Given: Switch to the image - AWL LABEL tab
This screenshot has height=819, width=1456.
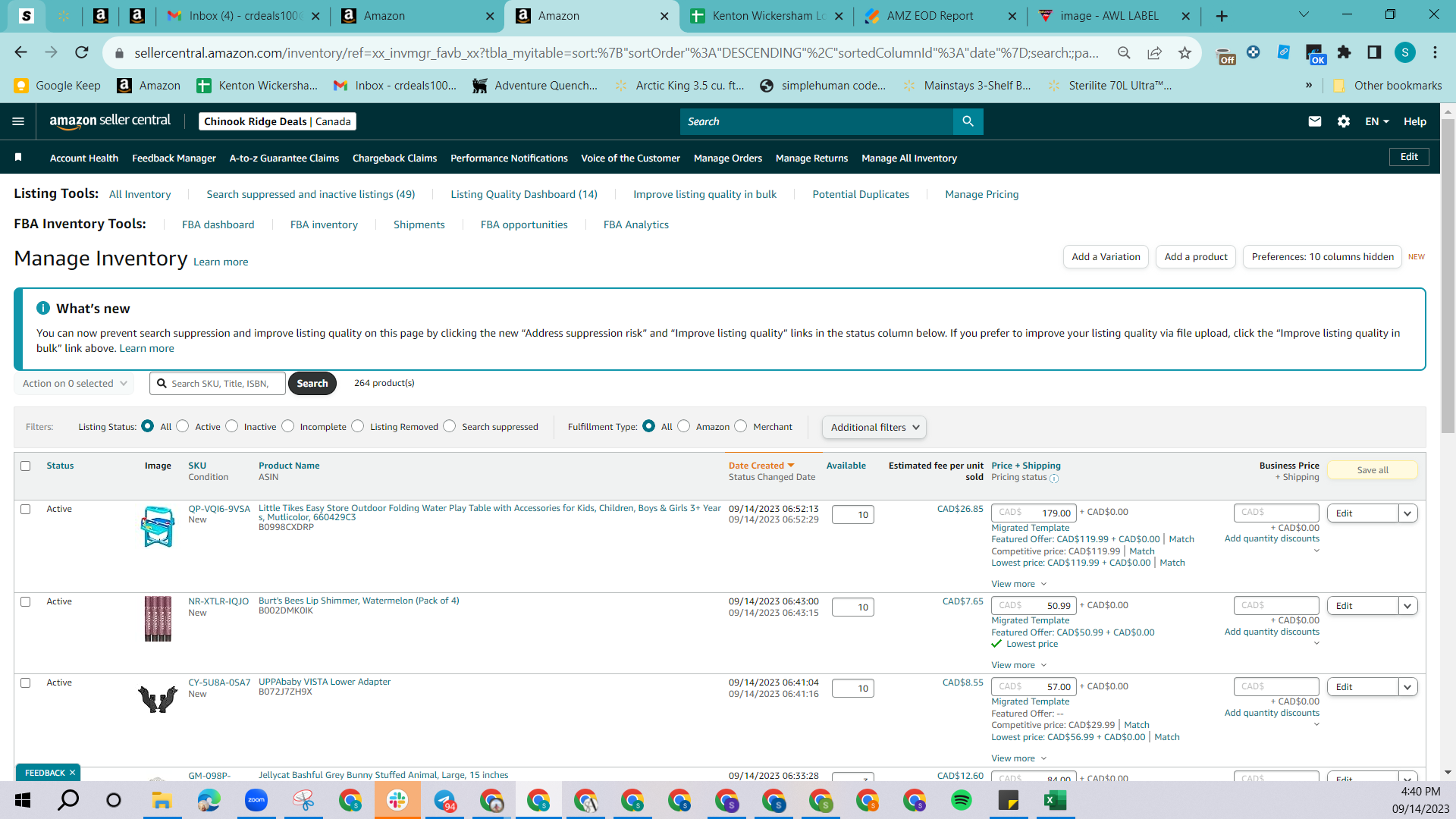Looking at the screenshot, I should pos(1113,16).
